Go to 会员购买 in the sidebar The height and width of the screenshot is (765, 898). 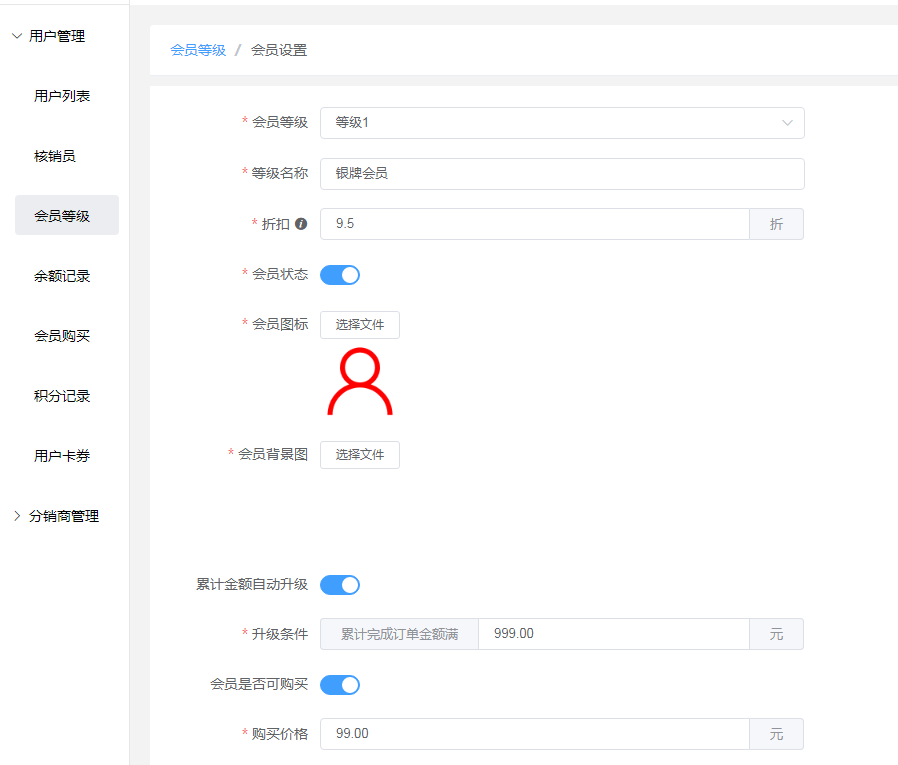(62, 336)
